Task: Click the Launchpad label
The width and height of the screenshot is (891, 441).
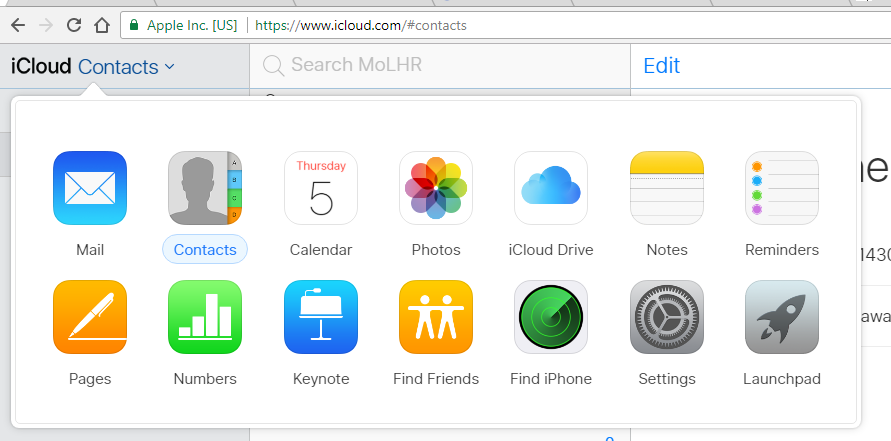Action: click(x=782, y=378)
